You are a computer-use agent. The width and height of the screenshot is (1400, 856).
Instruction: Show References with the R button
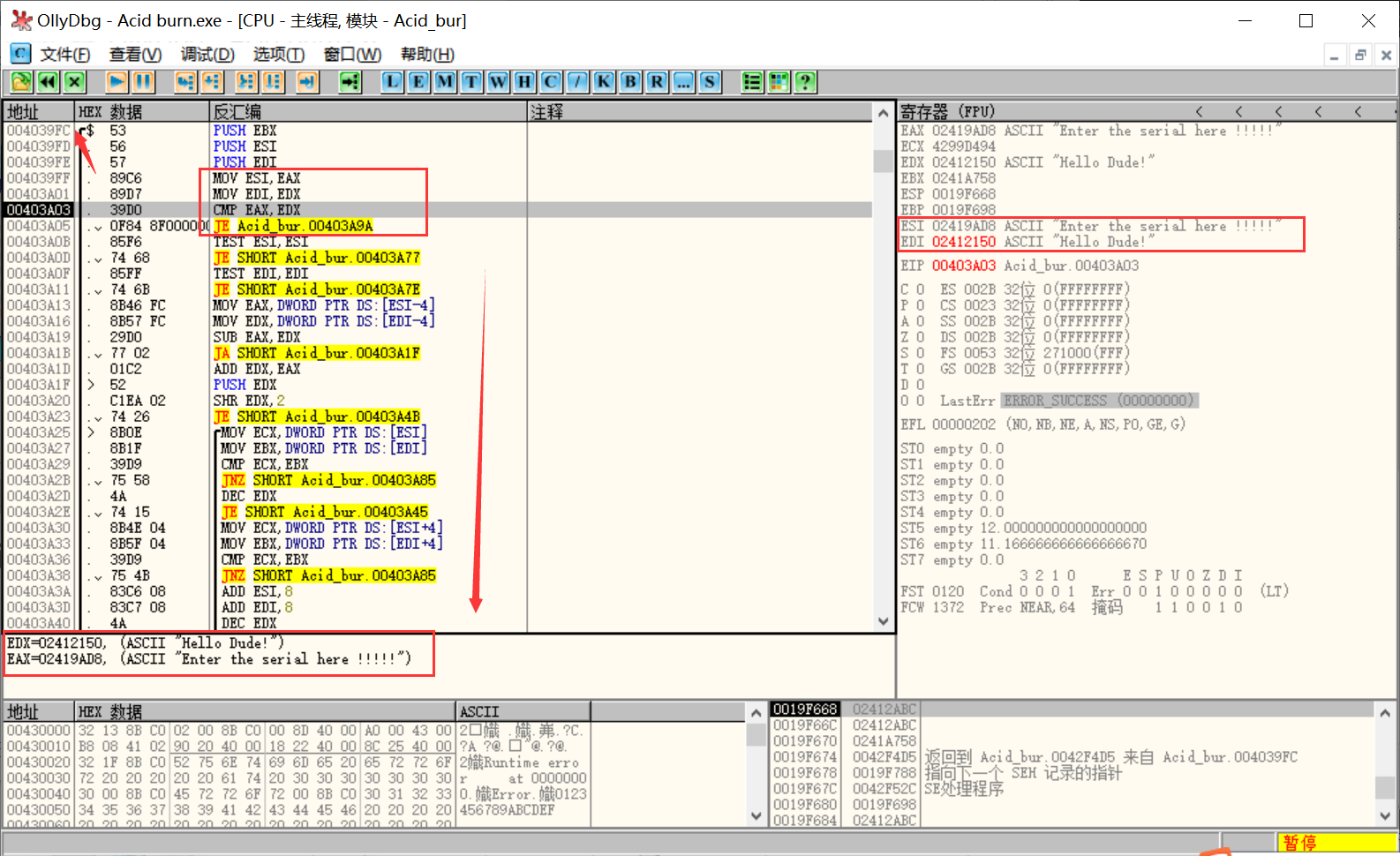657,82
